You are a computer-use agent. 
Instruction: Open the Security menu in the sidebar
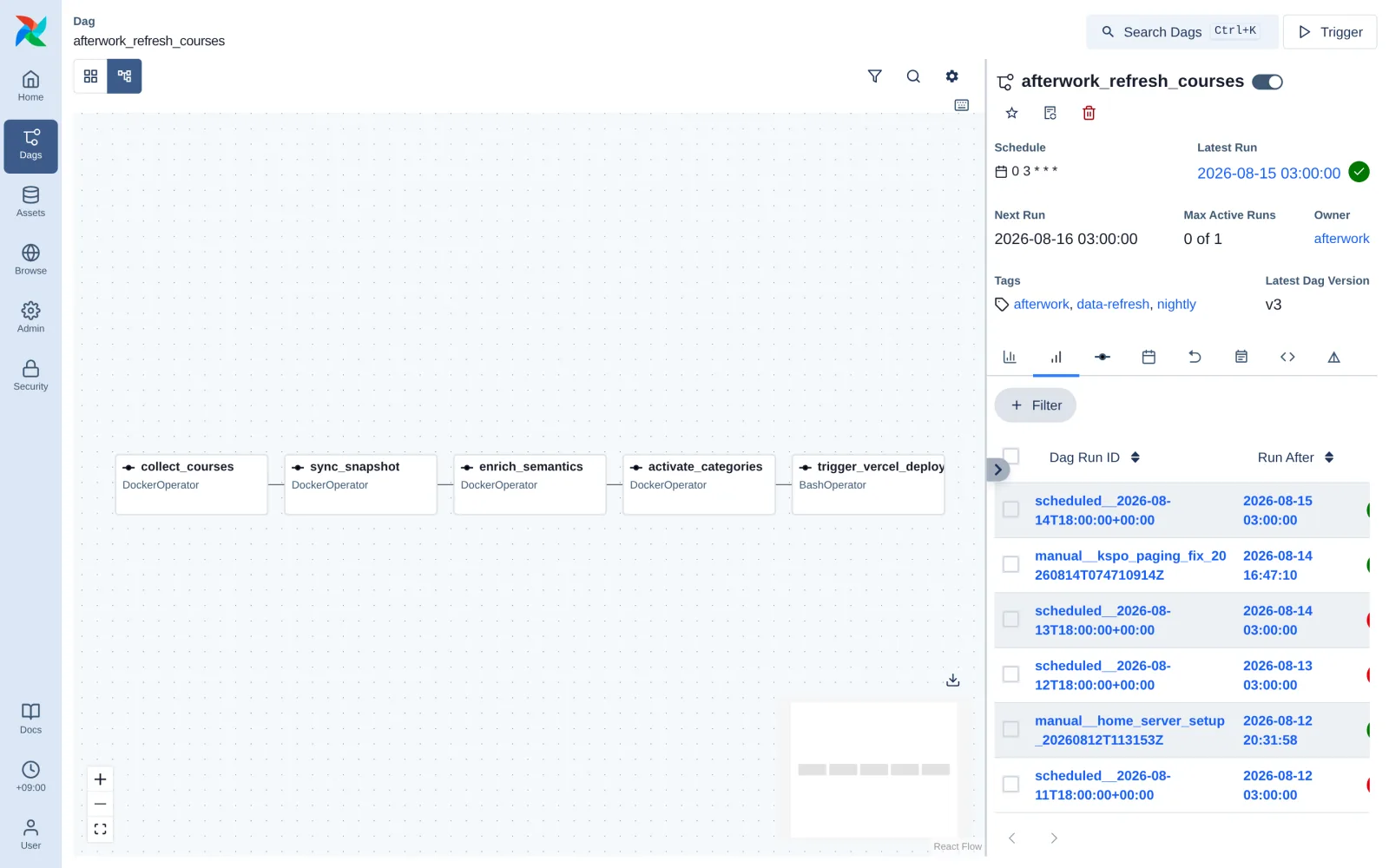pyautogui.click(x=30, y=376)
